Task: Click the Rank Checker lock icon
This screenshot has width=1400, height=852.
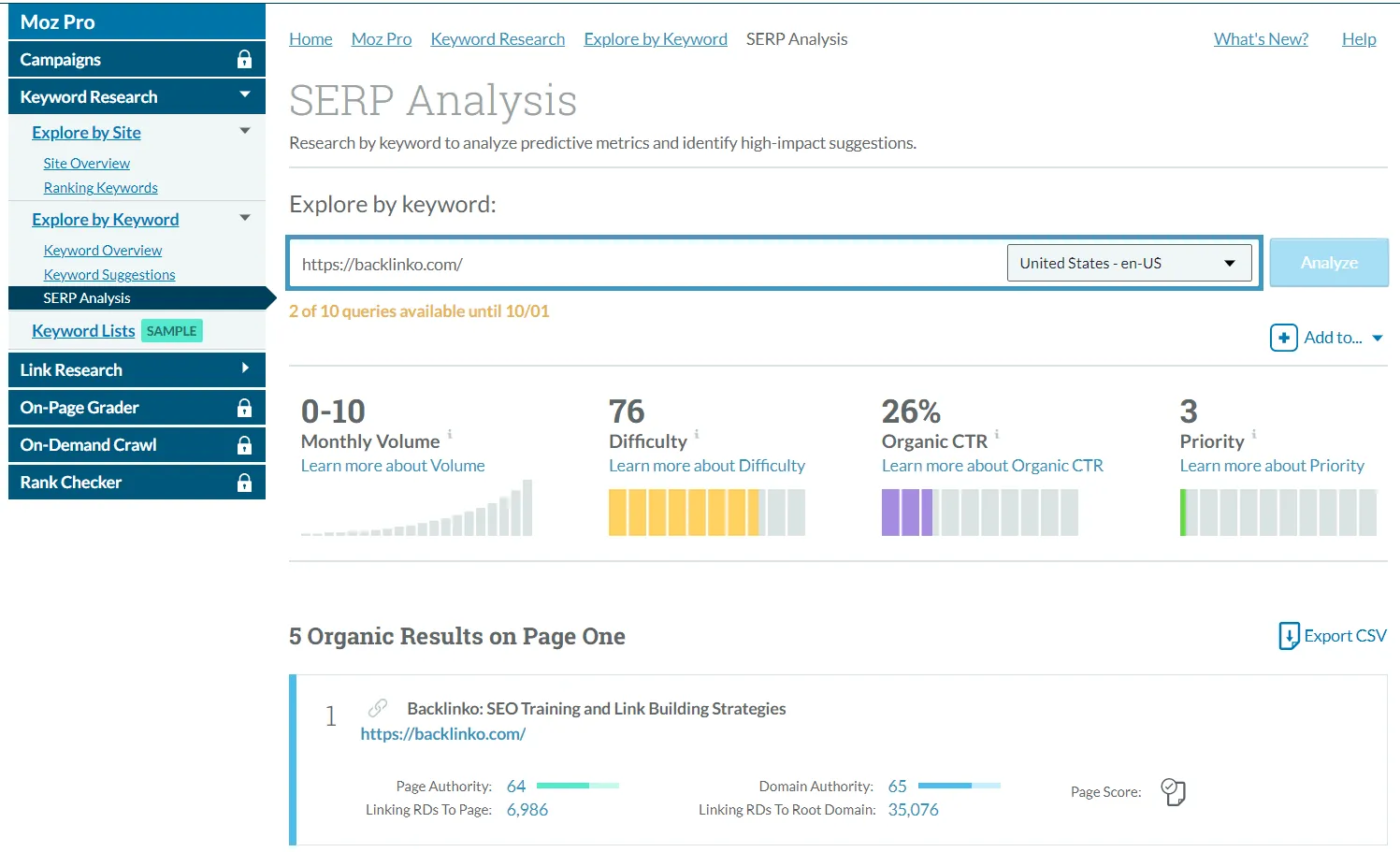Action: point(244,483)
